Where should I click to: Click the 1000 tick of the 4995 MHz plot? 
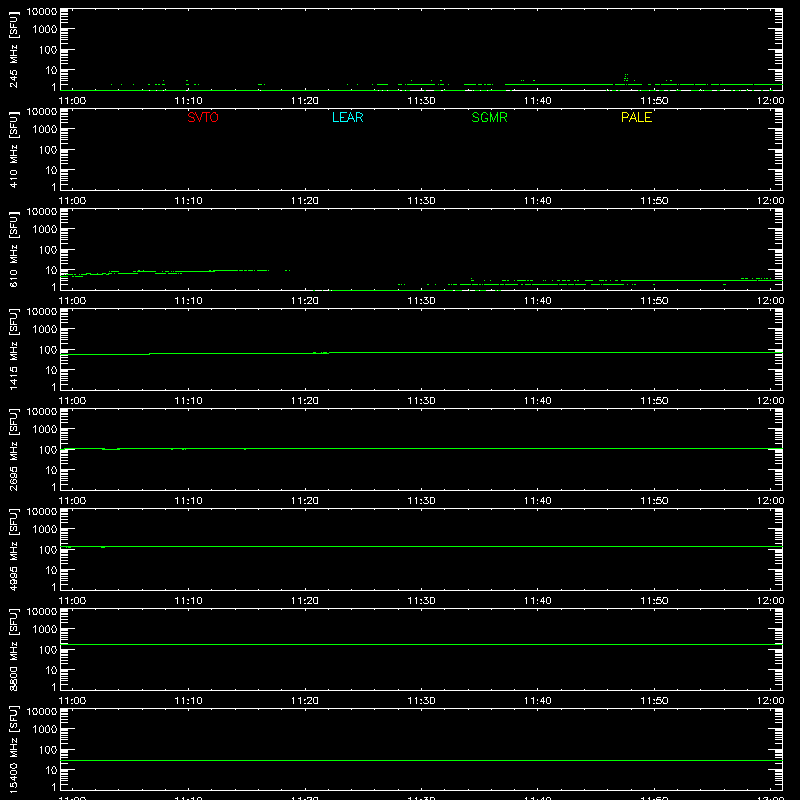[x=45, y=530]
